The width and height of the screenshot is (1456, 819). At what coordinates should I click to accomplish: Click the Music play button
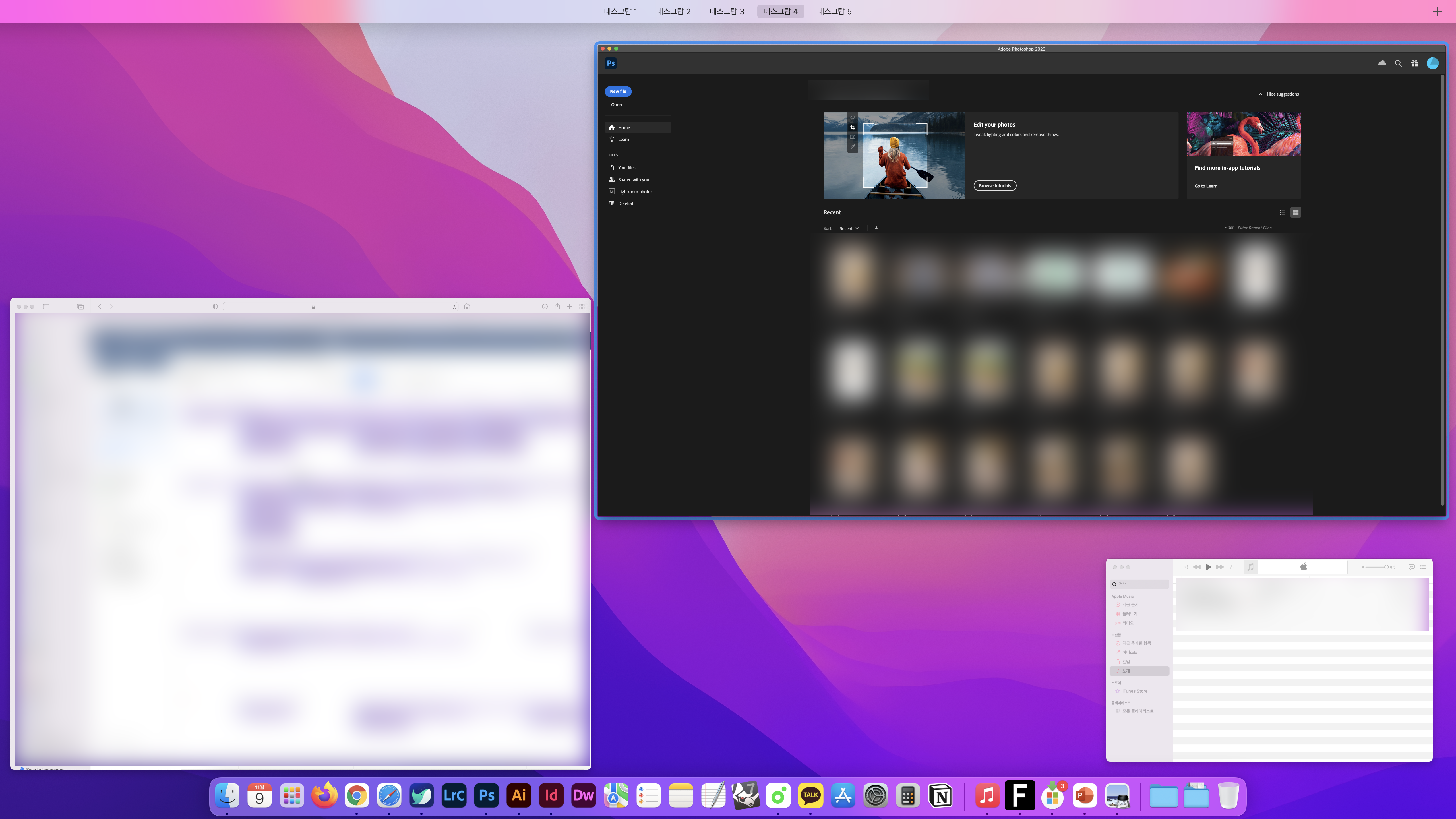1208,567
